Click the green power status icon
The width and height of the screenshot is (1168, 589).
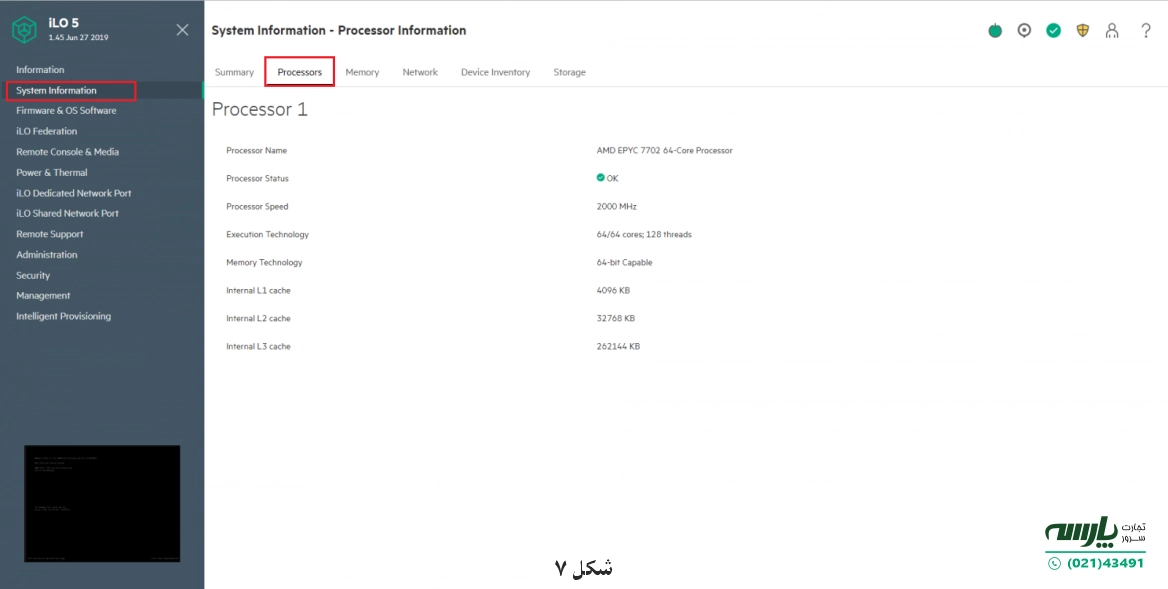coord(995,30)
